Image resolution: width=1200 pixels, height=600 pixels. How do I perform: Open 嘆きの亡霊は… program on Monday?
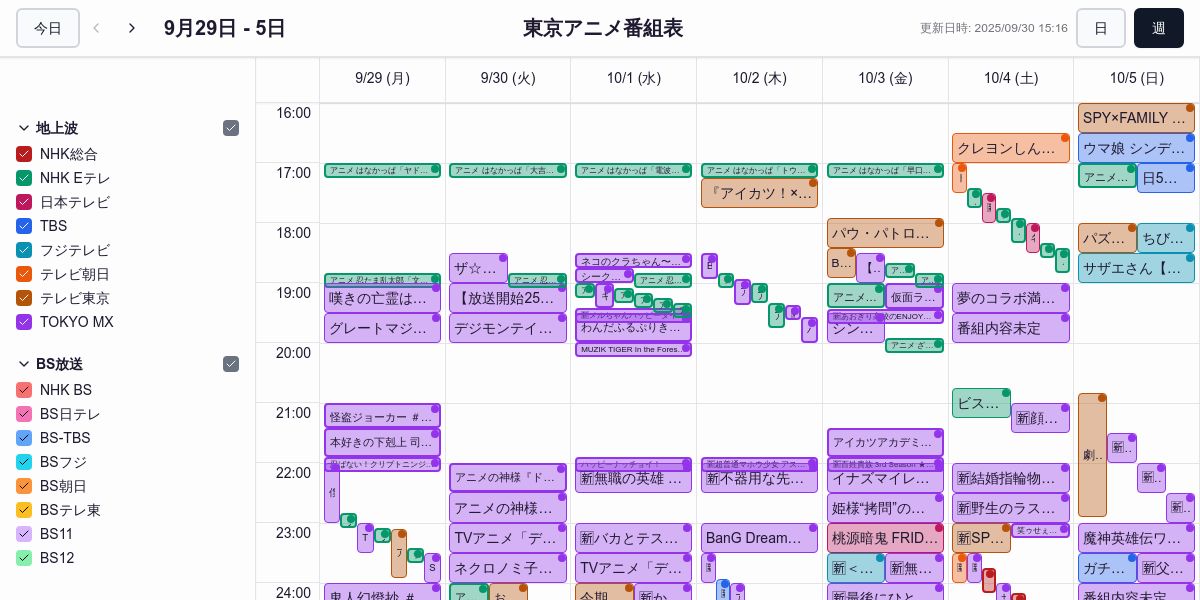tap(382, 298)
